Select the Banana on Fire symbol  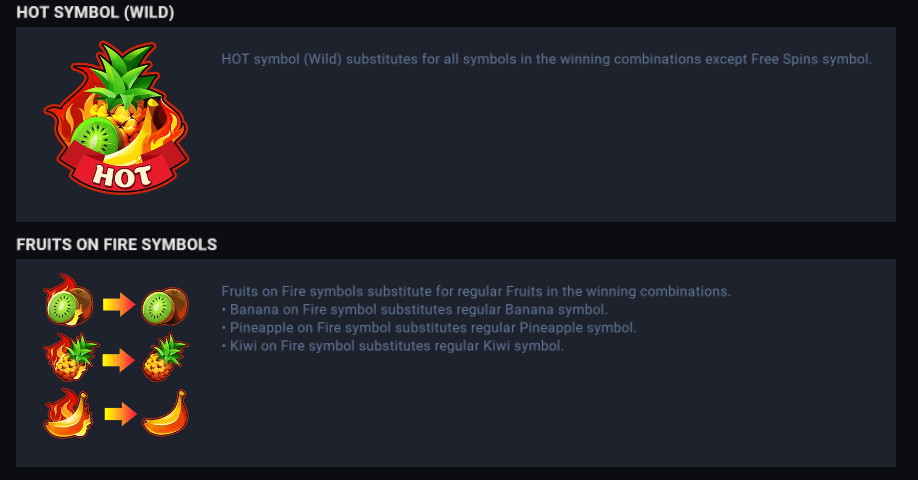[x=69, y=413]
